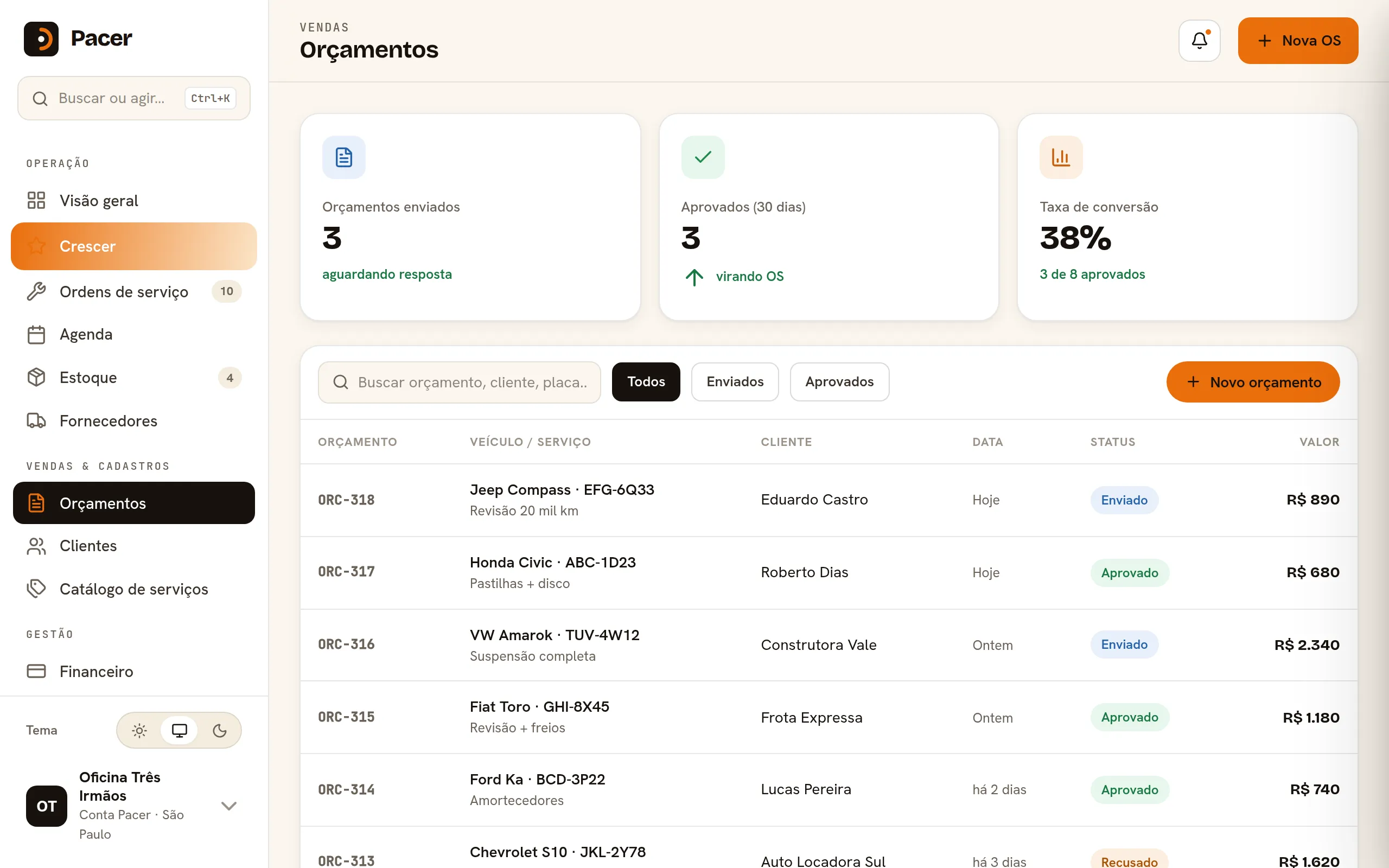
Task: Select the Todos filter
Action: (646, 382)
